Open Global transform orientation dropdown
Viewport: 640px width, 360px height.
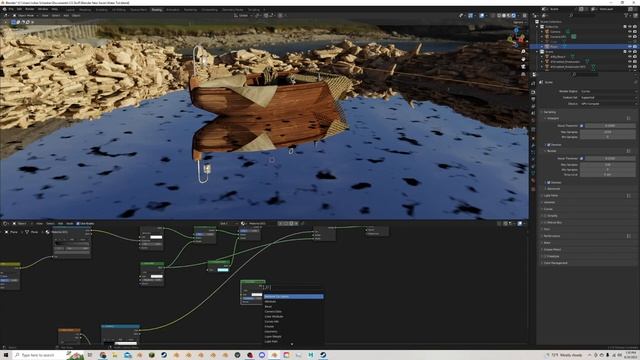tap(242, 16)
